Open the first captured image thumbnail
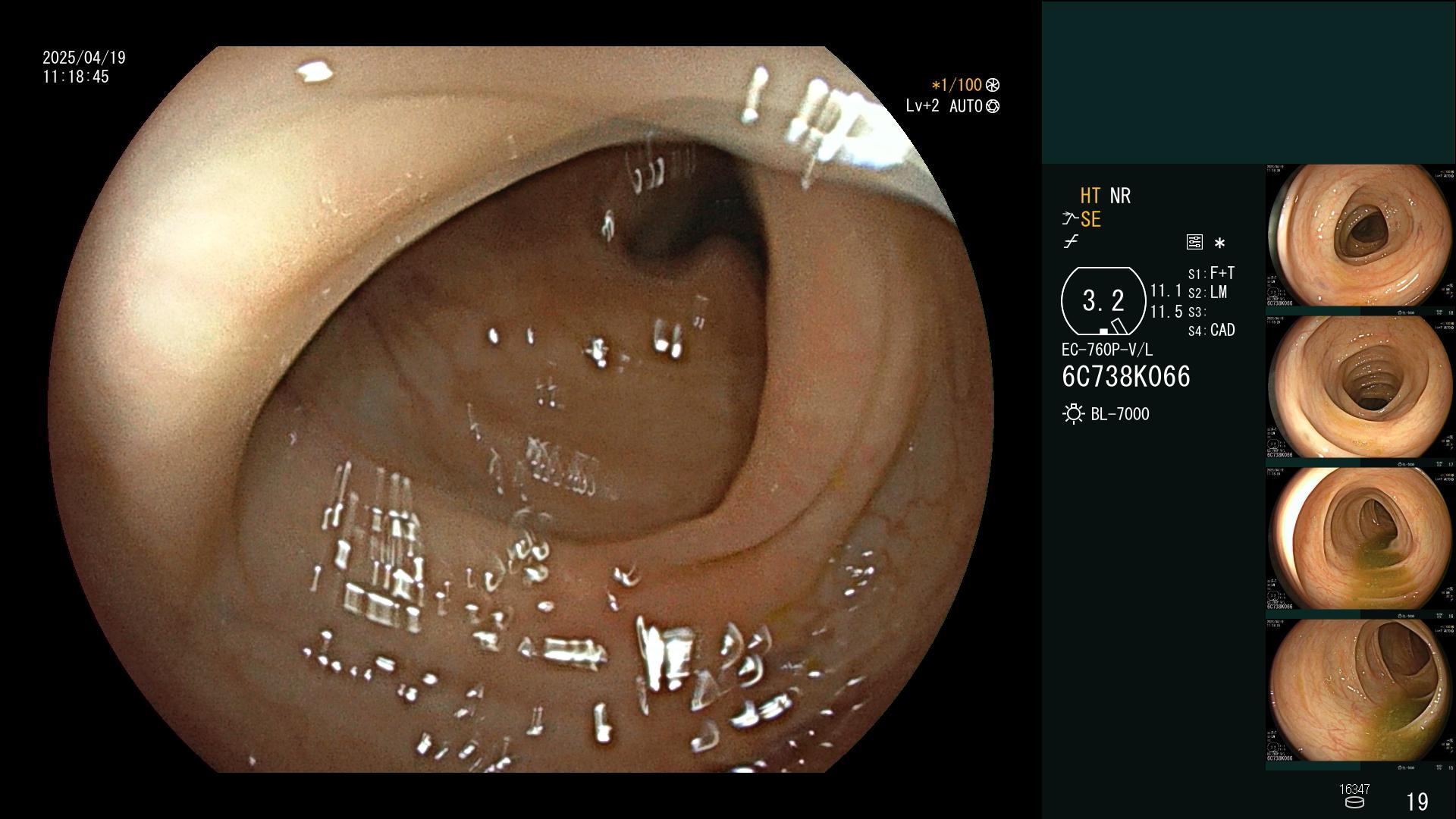The width and height of the screenshot is (1456, 819). pyautogui.click(x=1360, y=240)
